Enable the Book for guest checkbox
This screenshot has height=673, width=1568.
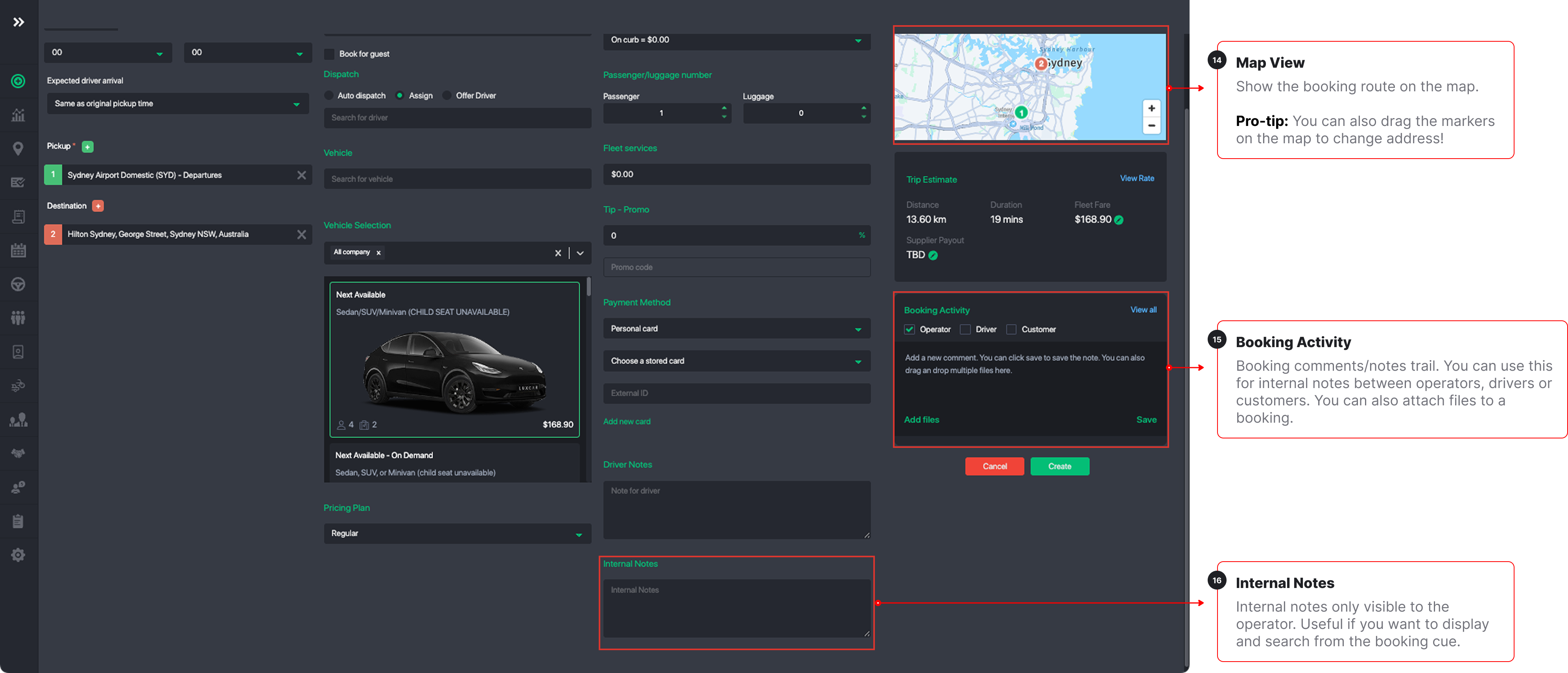coord(329,54)
